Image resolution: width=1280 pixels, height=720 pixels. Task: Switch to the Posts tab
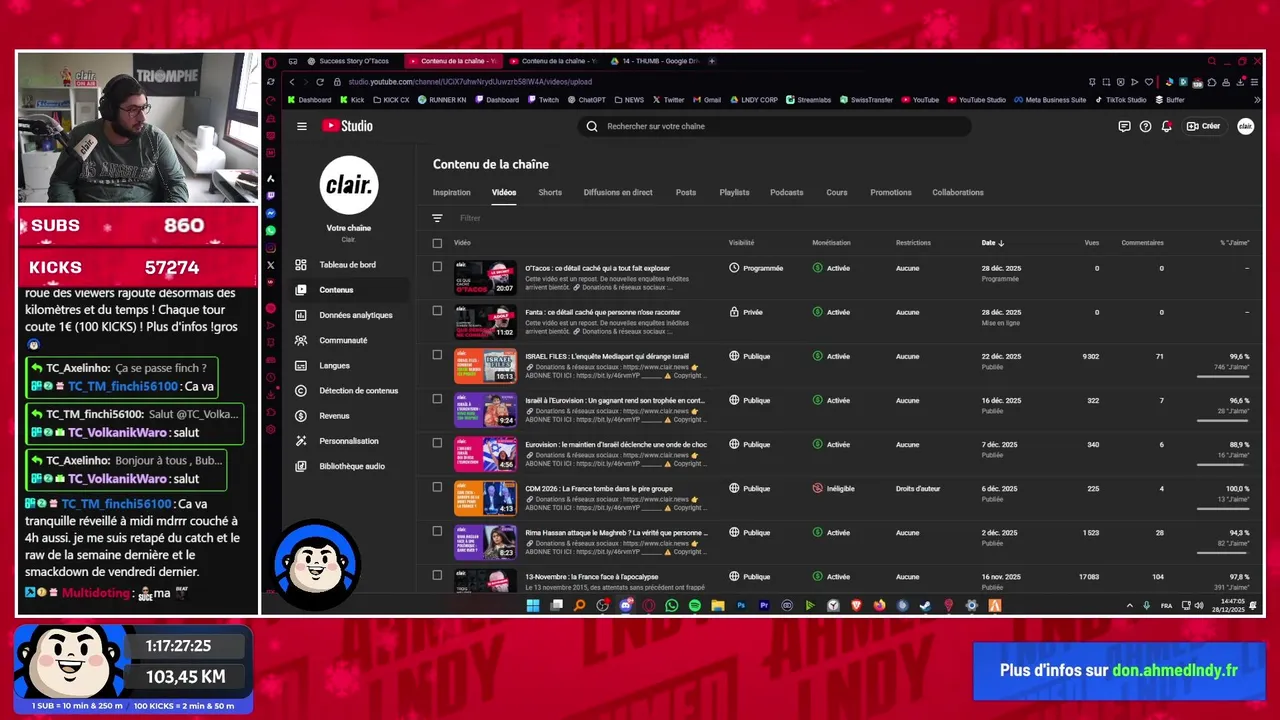[686, 192]
